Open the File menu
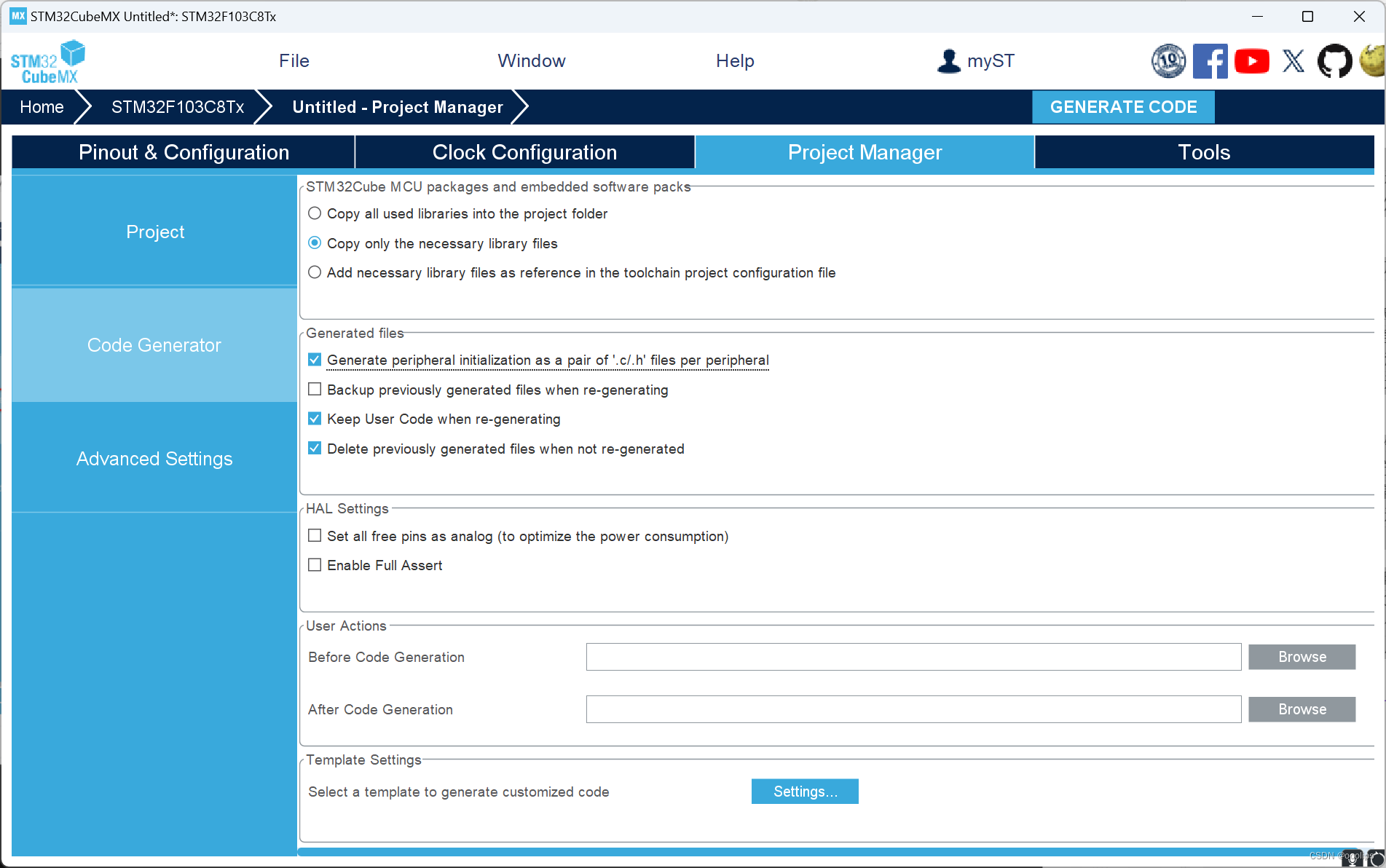 pyautogui.click(x=294, y=61)
